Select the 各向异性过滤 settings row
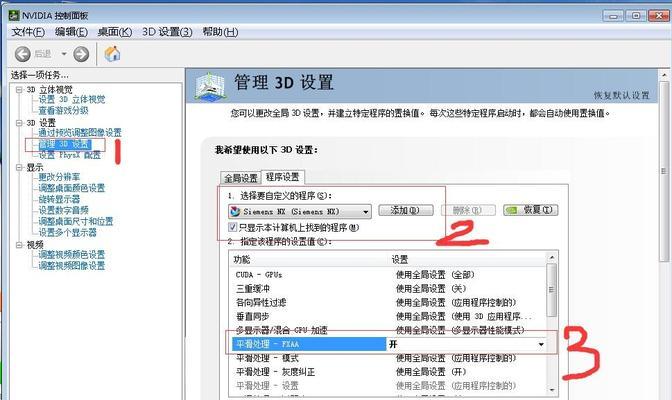Screen dimensions: 672x400 388,303
